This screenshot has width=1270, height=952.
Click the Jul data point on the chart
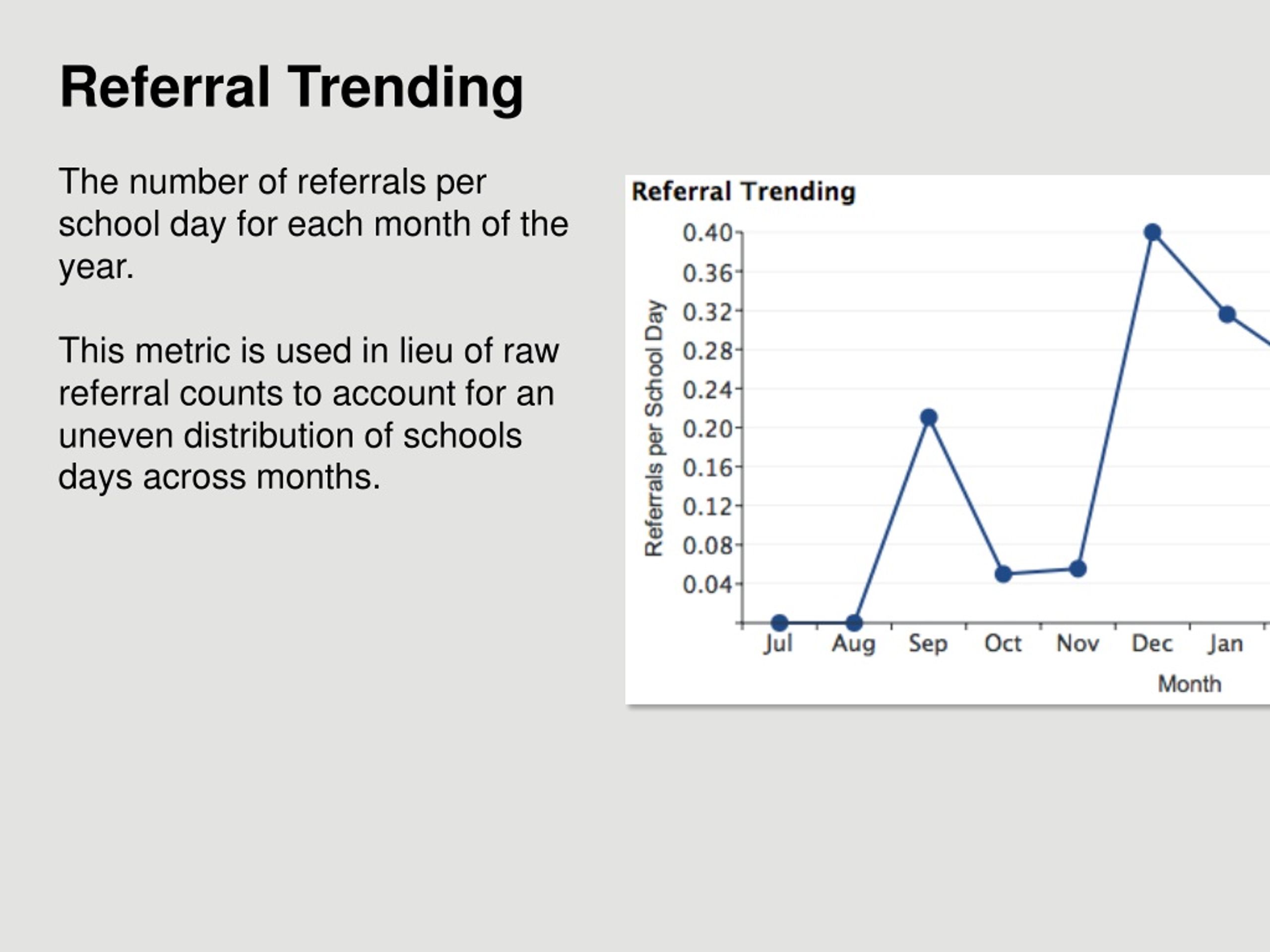pyautogui.click(x=779, y=623)
